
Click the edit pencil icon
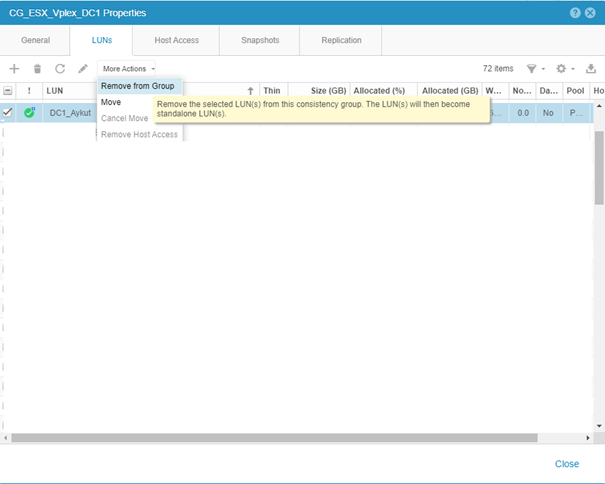(x=83, y=69)
